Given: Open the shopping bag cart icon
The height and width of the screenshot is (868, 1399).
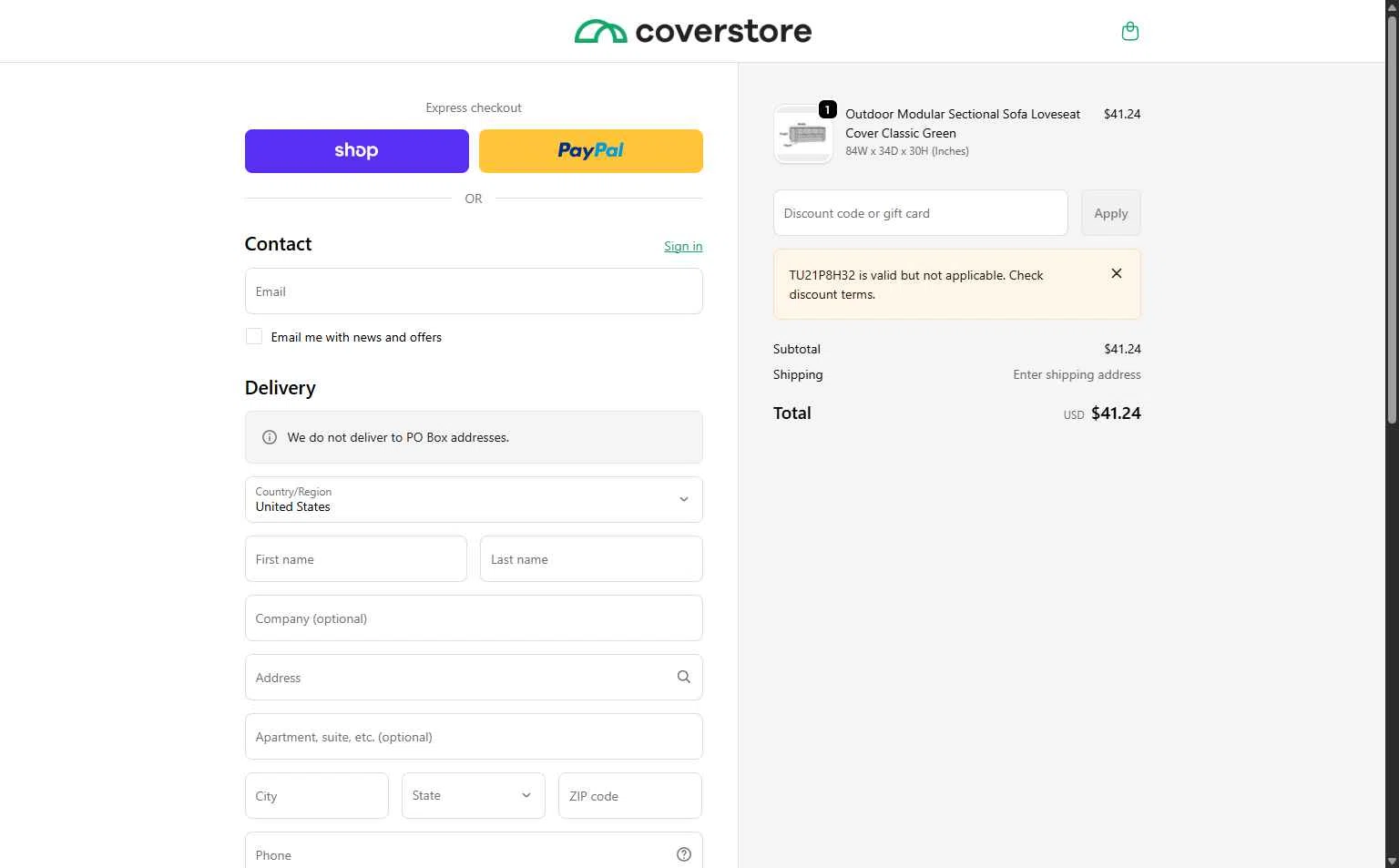Looking at the screenshot, I should [1129, 32].
